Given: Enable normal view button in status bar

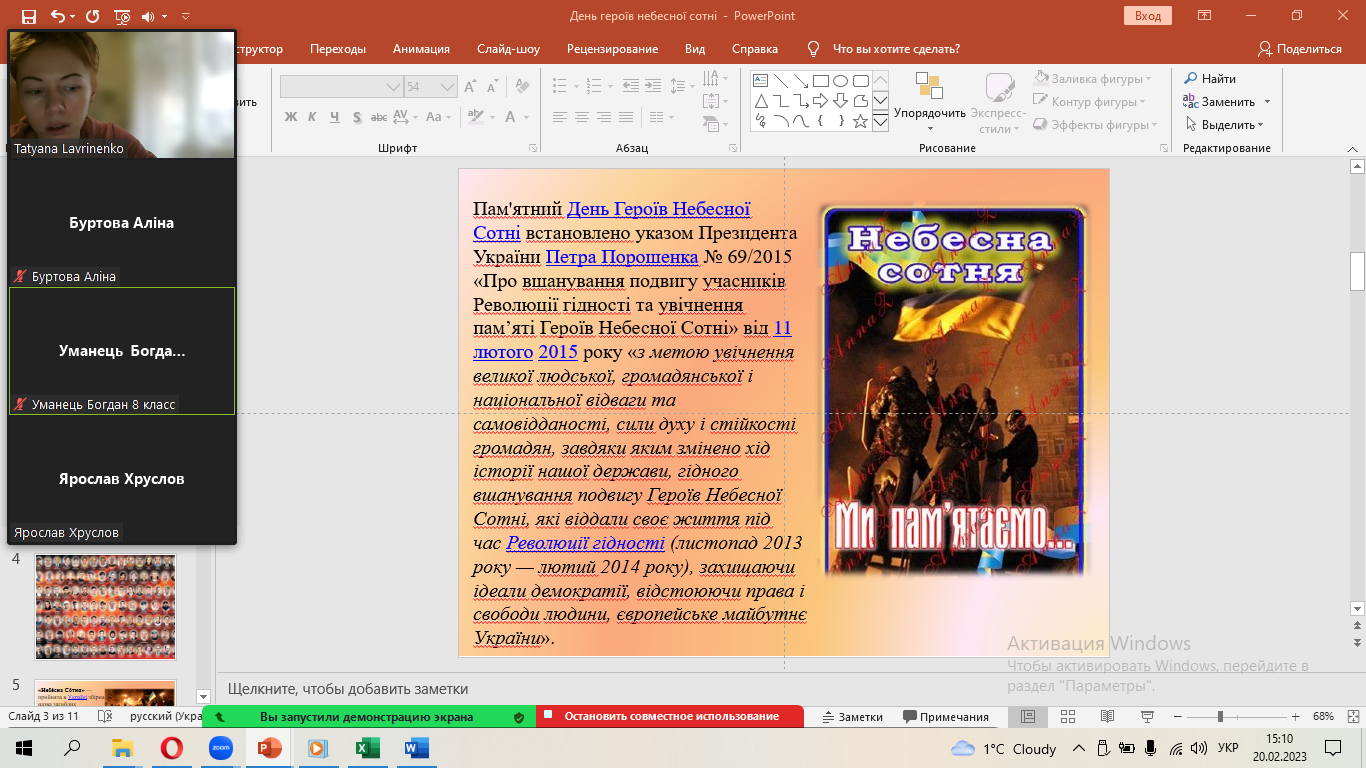Looking at the screenshot, I should point(1027,717).
